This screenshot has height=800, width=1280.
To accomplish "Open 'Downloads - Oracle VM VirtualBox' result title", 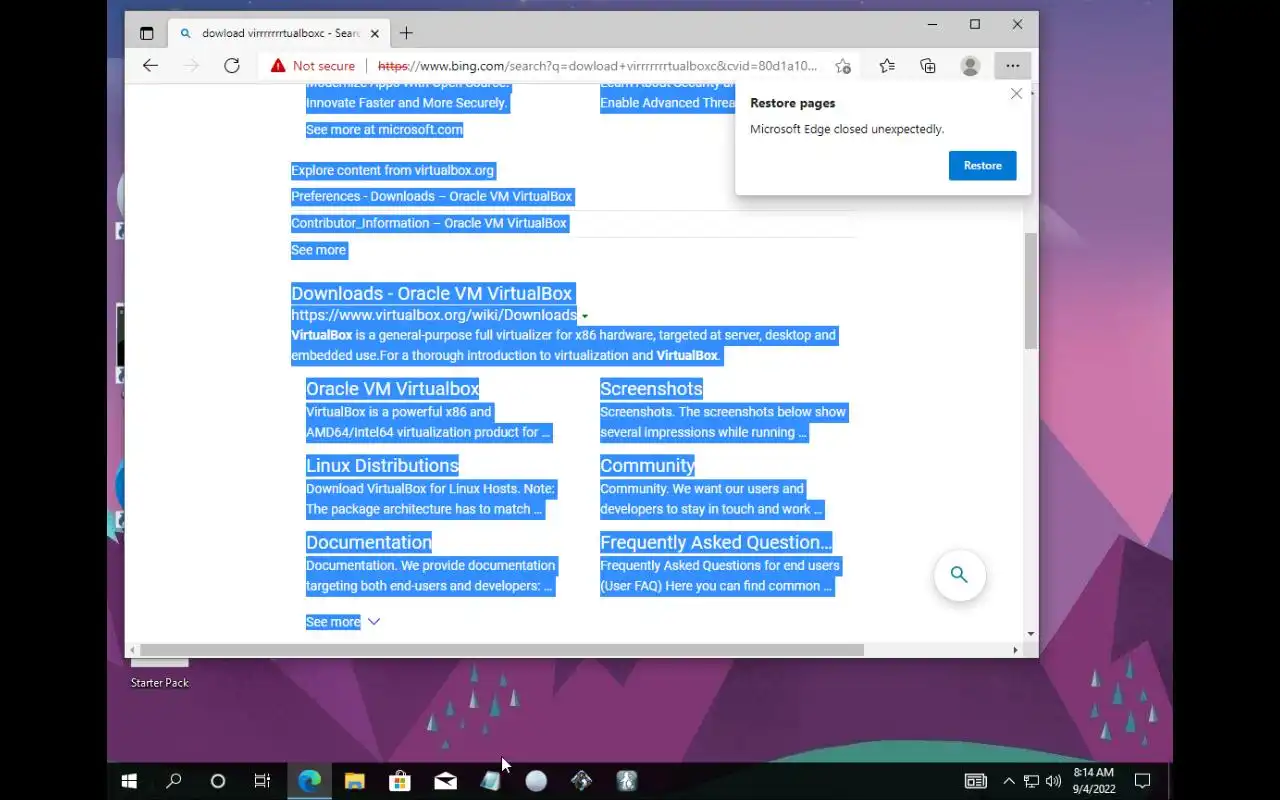I will tap(432, 293).
